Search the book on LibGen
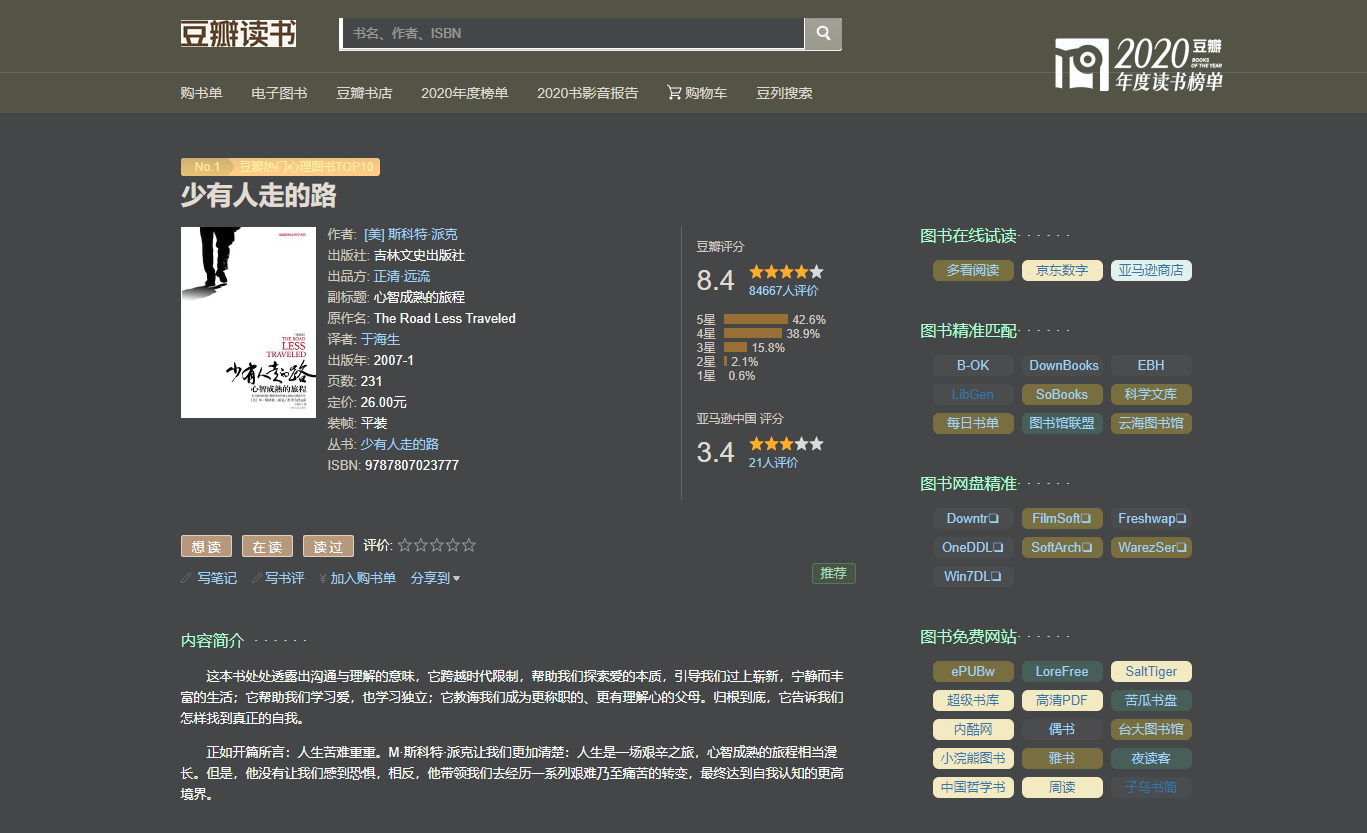The height and width of the screenshot is (833, 1367). 973,394
